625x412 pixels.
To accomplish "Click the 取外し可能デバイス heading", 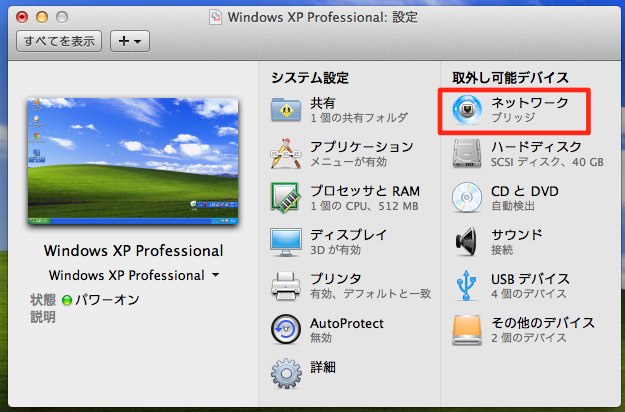I will 510,77.
